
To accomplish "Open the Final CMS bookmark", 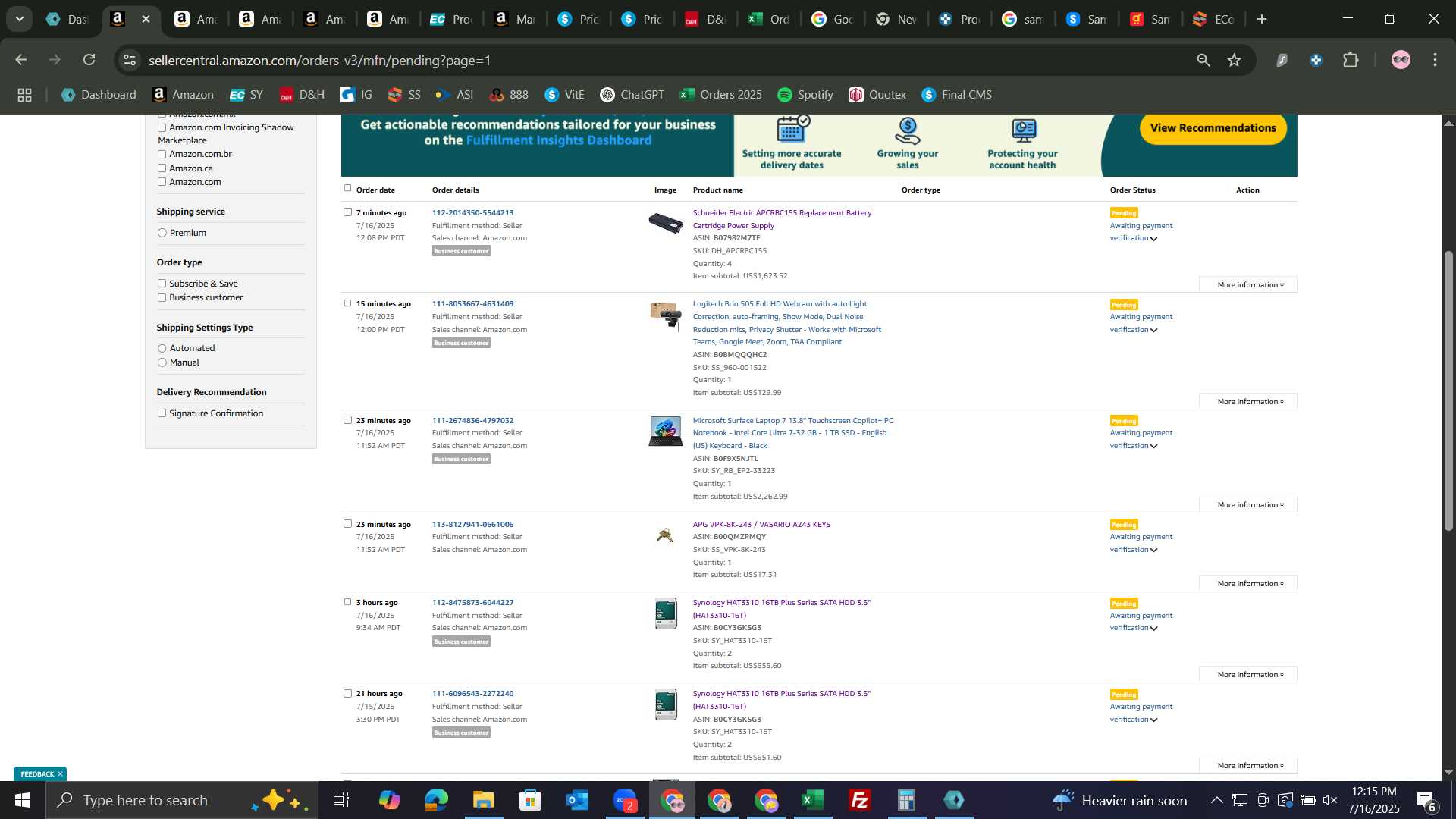I will (x=956, y=95).
